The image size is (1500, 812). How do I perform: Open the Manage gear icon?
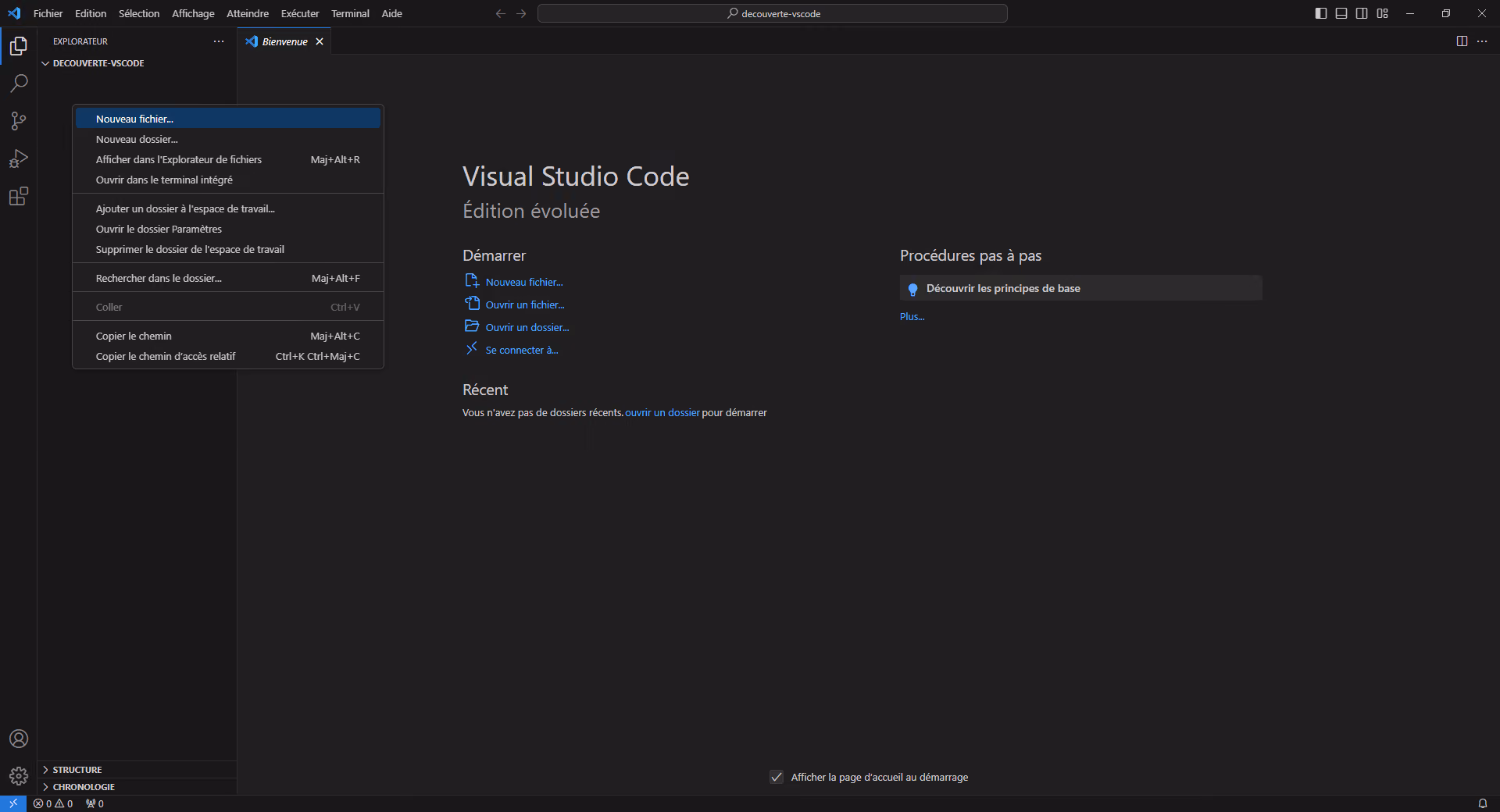pos(19,776)
